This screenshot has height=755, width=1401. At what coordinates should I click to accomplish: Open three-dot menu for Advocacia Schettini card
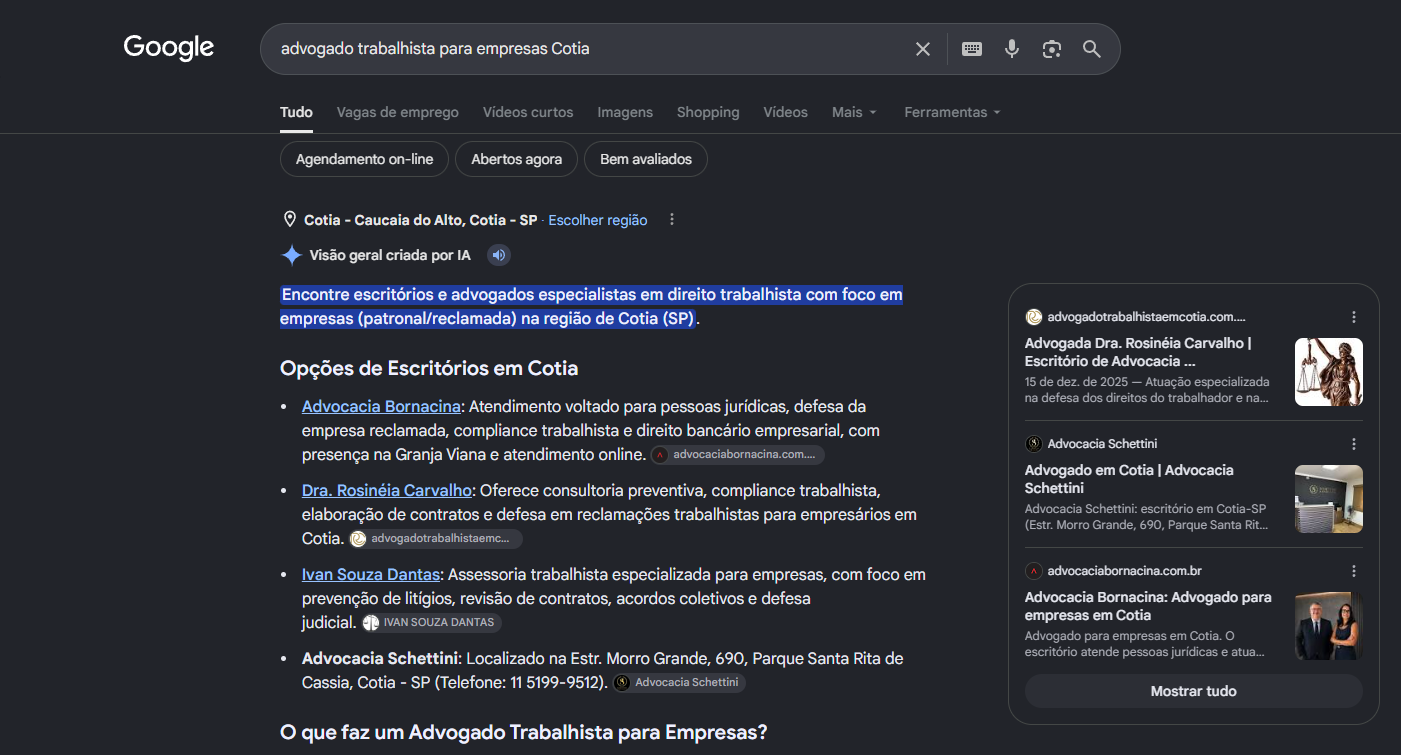pyautogui.click(x=1354, y=444)
